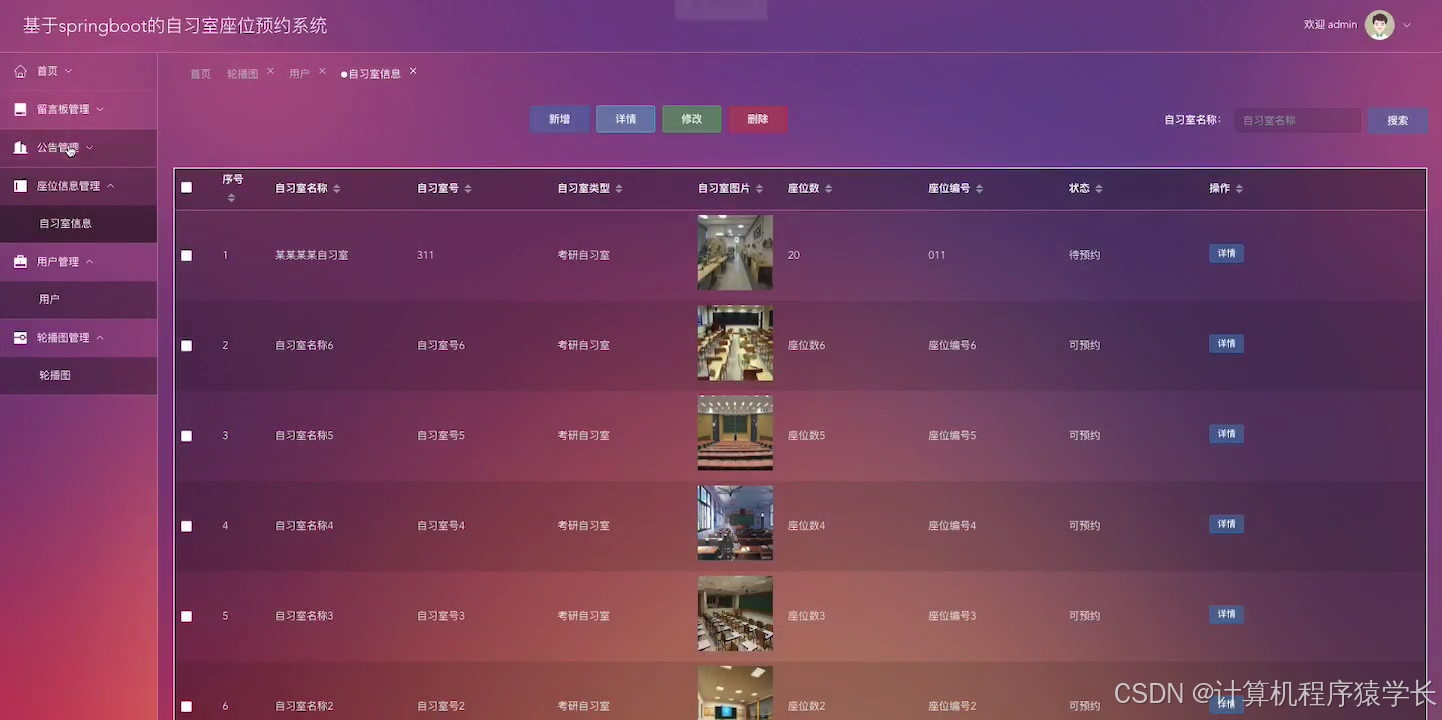The image size is (1442, 720).
Task: Click the home icon in the sidebar
Action: pyautogui.click(x=21, y=71)
